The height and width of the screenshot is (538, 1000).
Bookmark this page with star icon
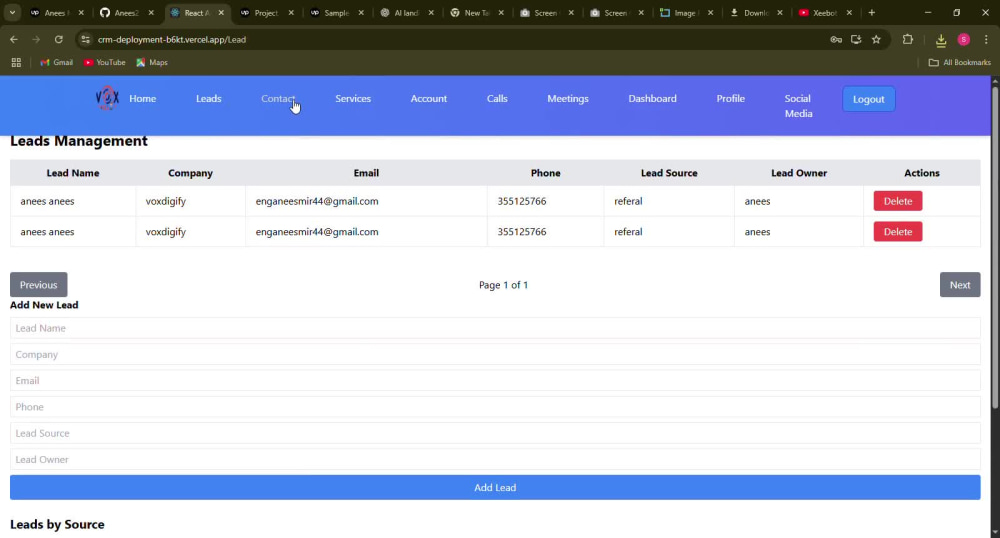(x=876, y=40)
